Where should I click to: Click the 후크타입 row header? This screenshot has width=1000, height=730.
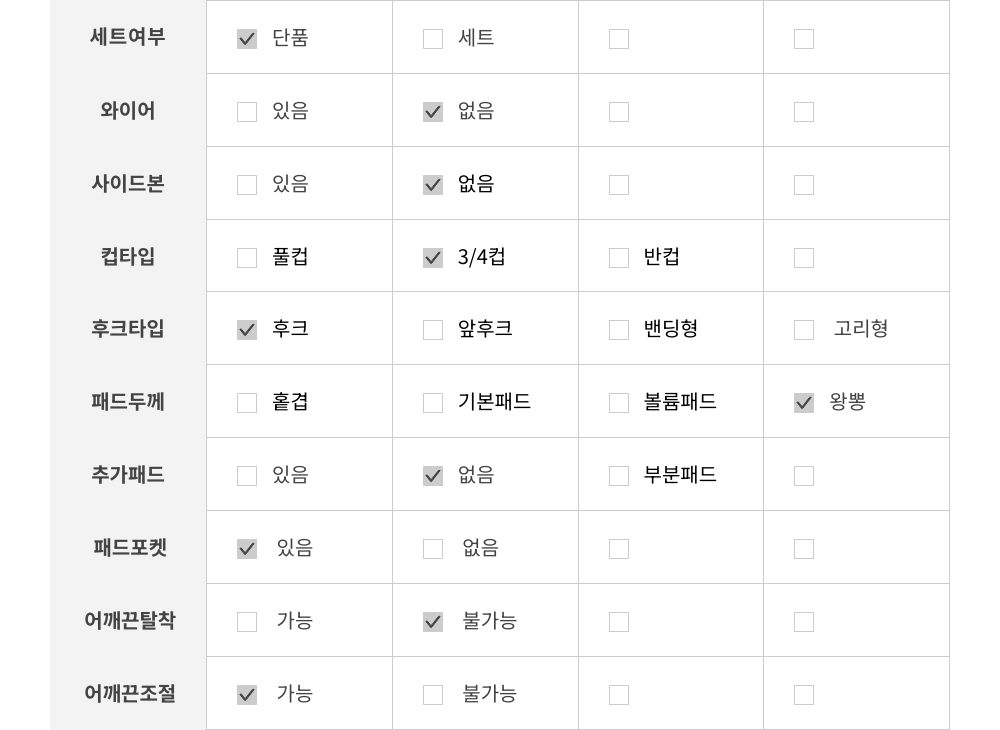click(x=128, y=329)
